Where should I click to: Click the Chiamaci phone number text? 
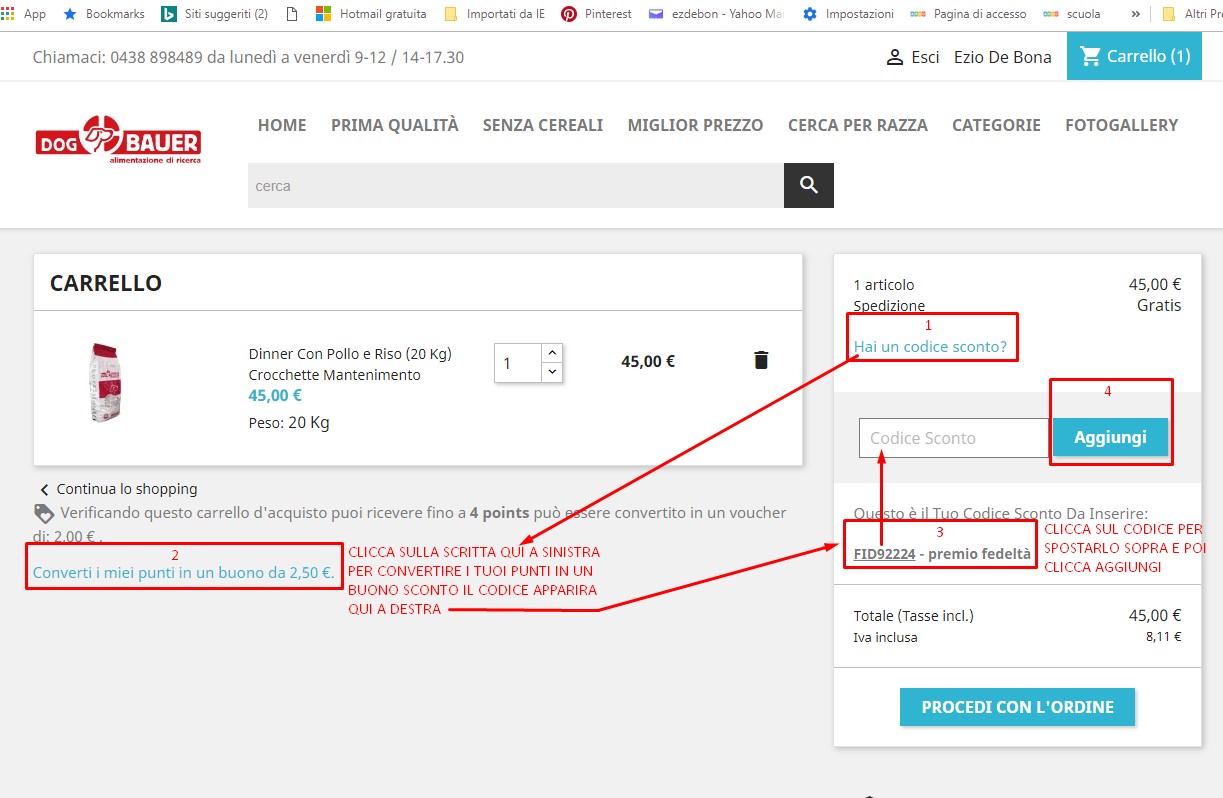[248, 57]
